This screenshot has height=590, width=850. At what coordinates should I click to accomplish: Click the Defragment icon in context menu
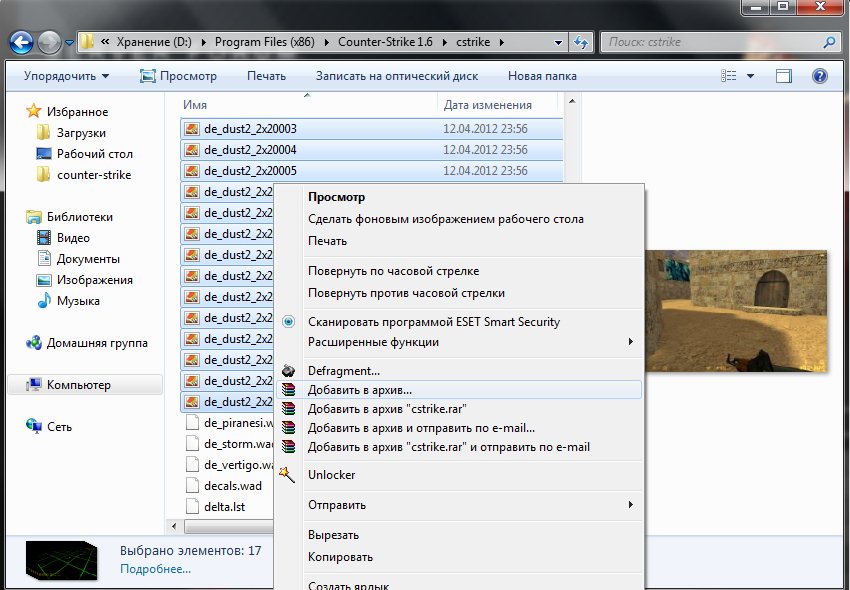(288, 371)
